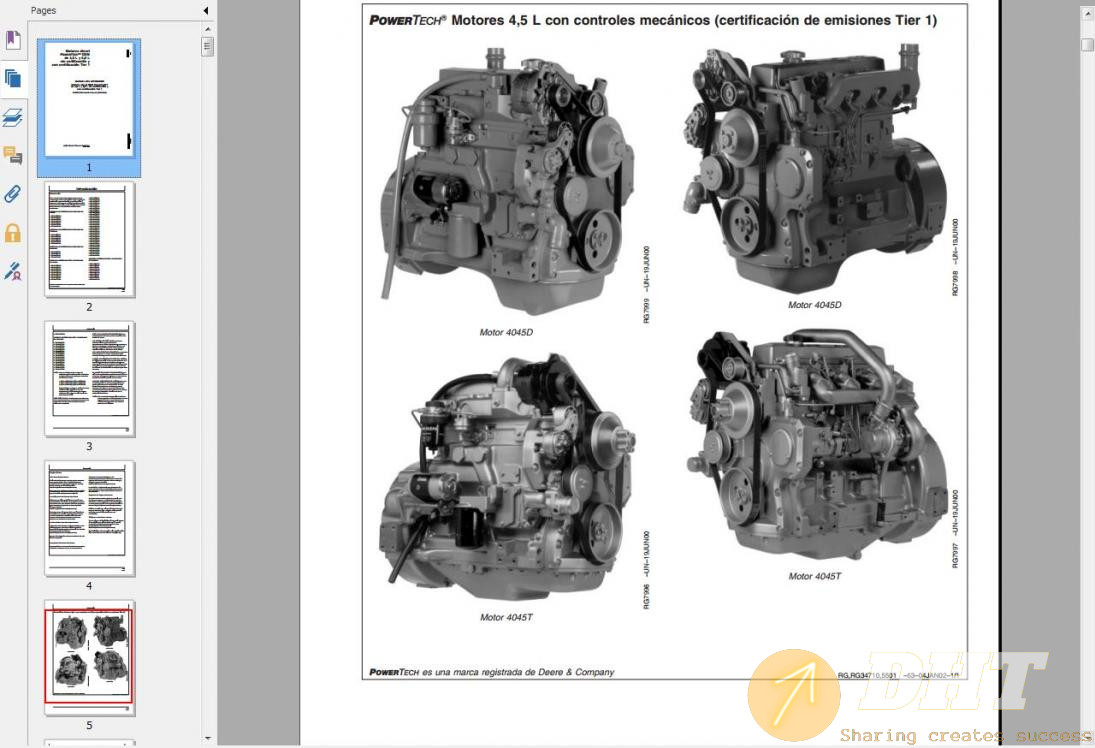Click the engine photo labeled RG7998
The image size is (1095, 748).
click(x=814, y=169)
